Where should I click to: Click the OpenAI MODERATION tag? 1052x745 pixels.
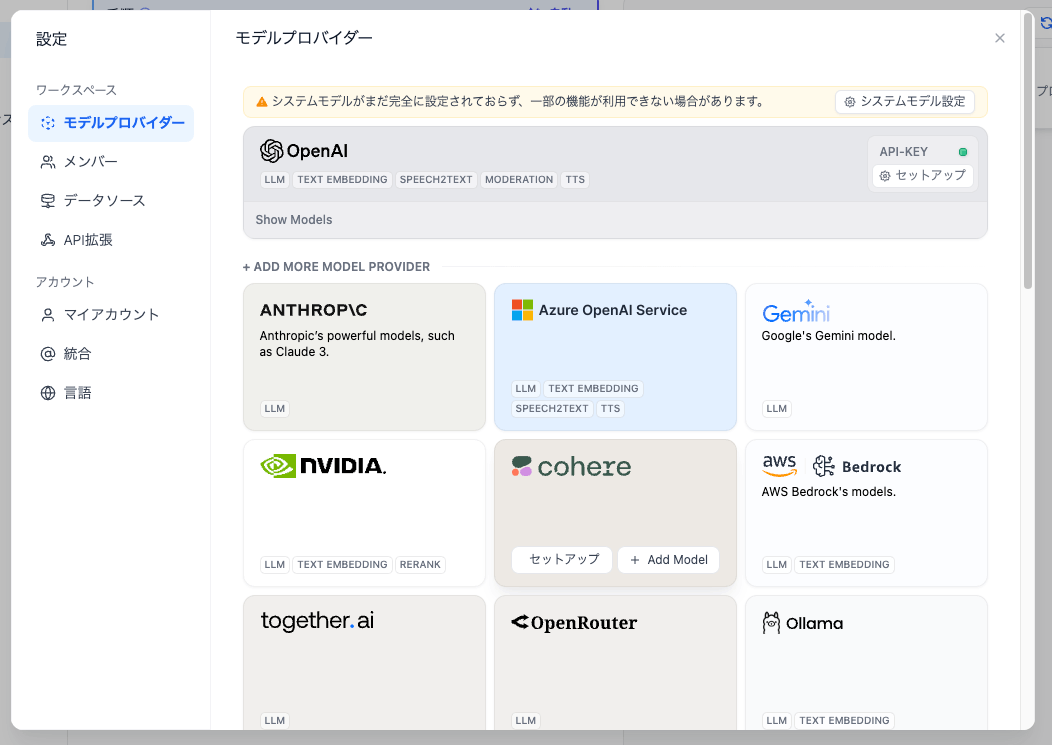[519, 180]
